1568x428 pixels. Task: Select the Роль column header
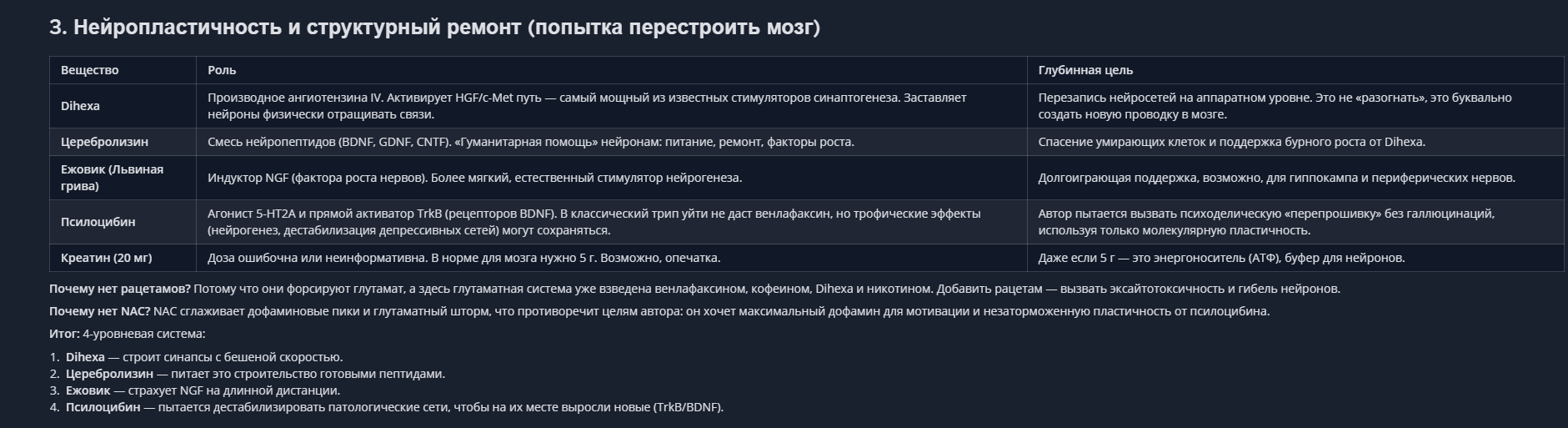222,70
